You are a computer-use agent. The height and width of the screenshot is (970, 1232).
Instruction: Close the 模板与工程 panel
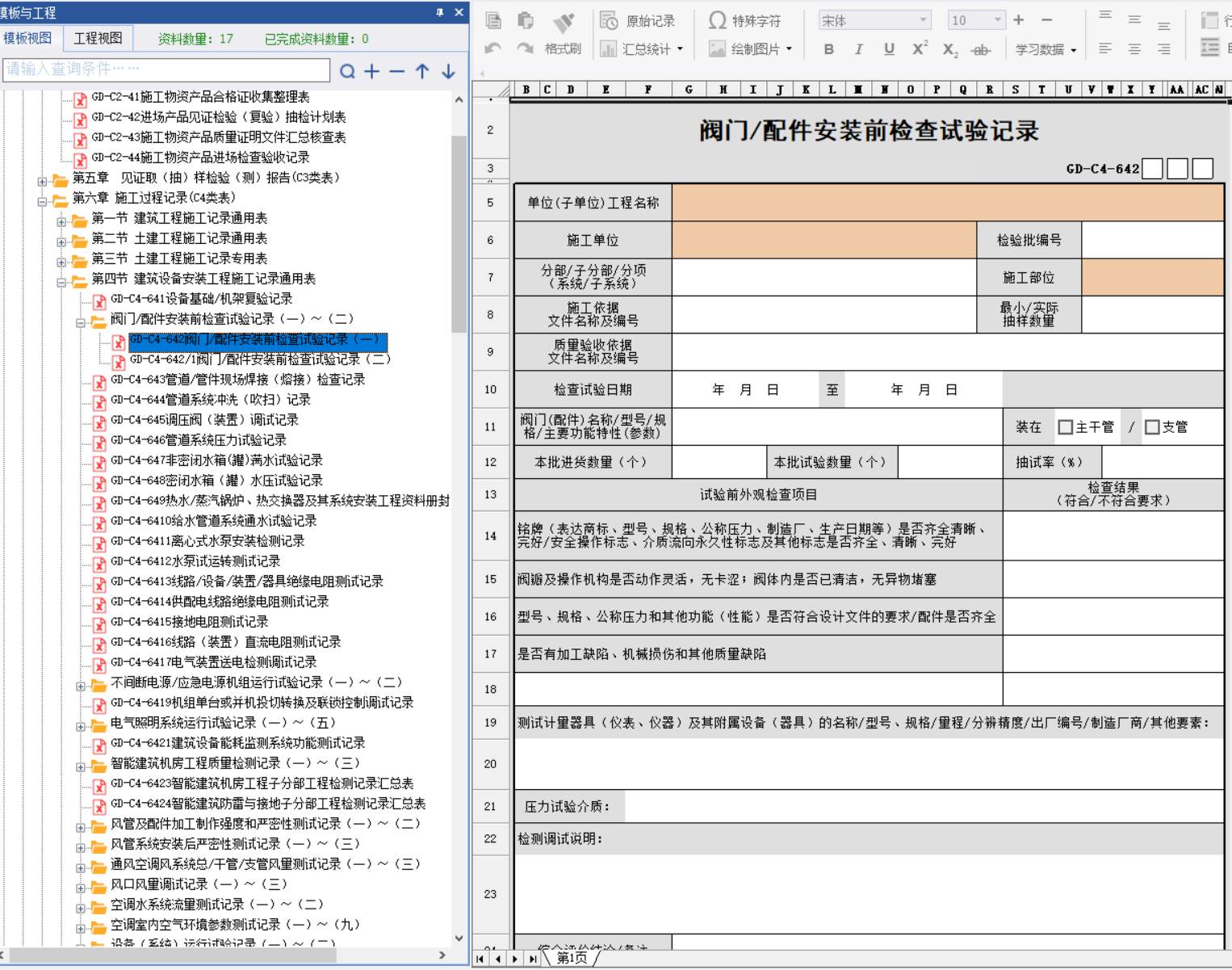(x=459, y=12)
